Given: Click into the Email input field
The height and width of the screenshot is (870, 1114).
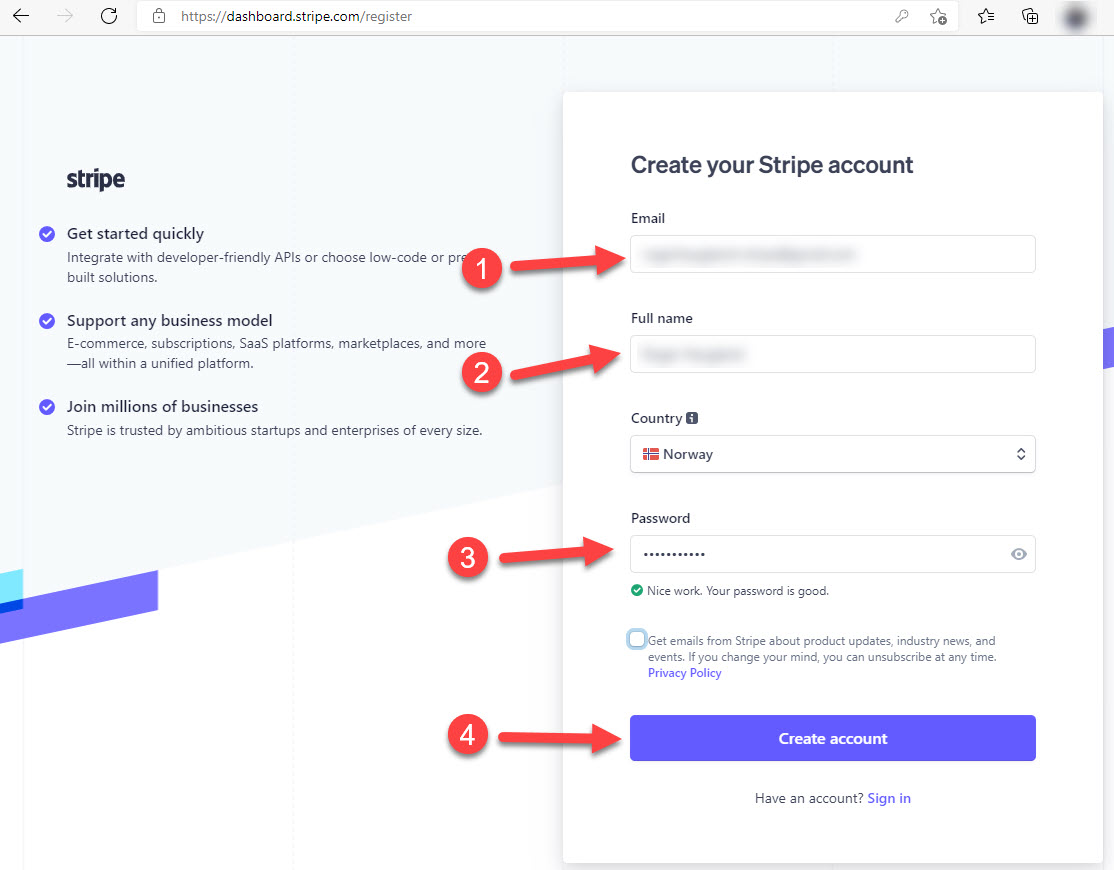Looking at the screenshot, I should 832,254.
